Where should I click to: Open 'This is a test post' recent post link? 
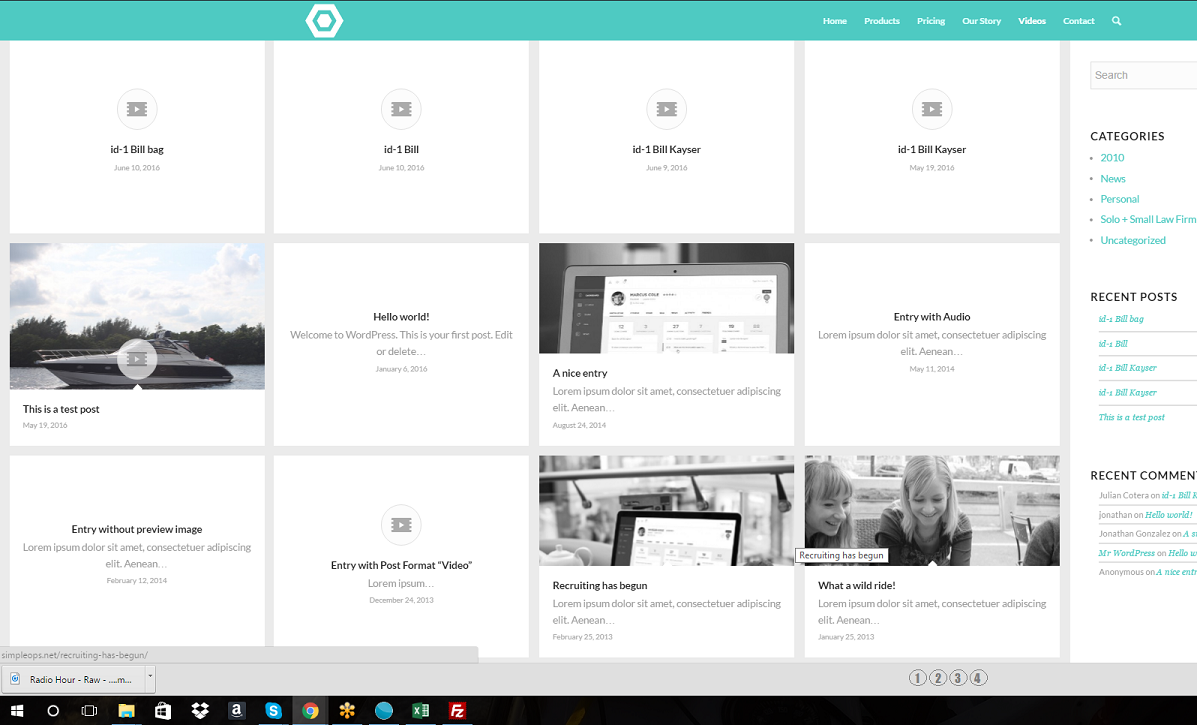point(1131,417)
